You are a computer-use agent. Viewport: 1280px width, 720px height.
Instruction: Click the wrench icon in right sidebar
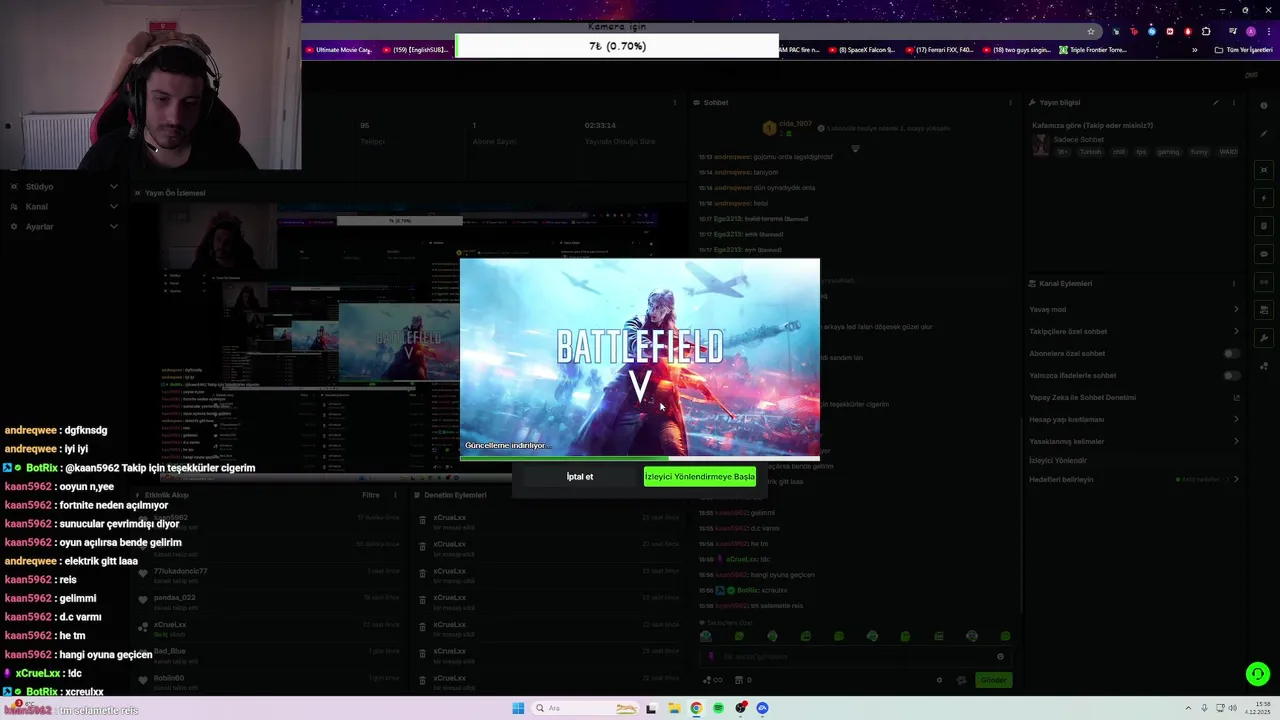(x=1264, y=338)
